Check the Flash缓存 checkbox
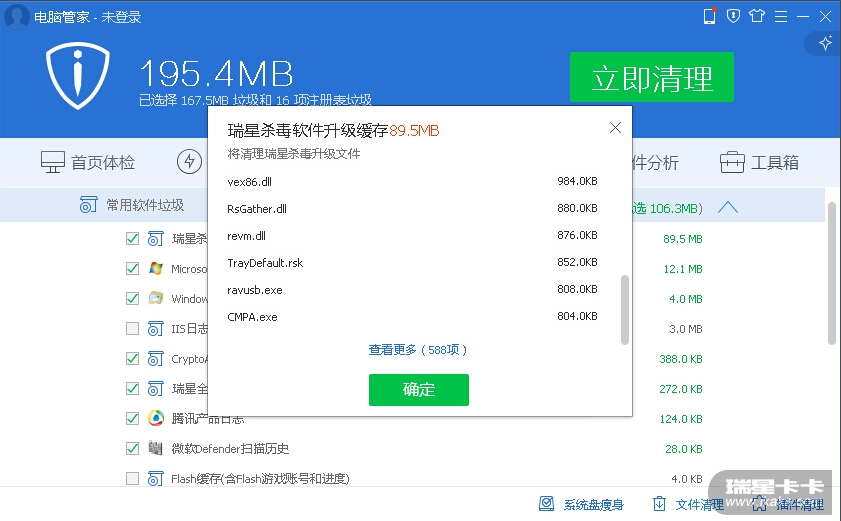Viewport: 841px width, 521px height. tap(132, 478)
